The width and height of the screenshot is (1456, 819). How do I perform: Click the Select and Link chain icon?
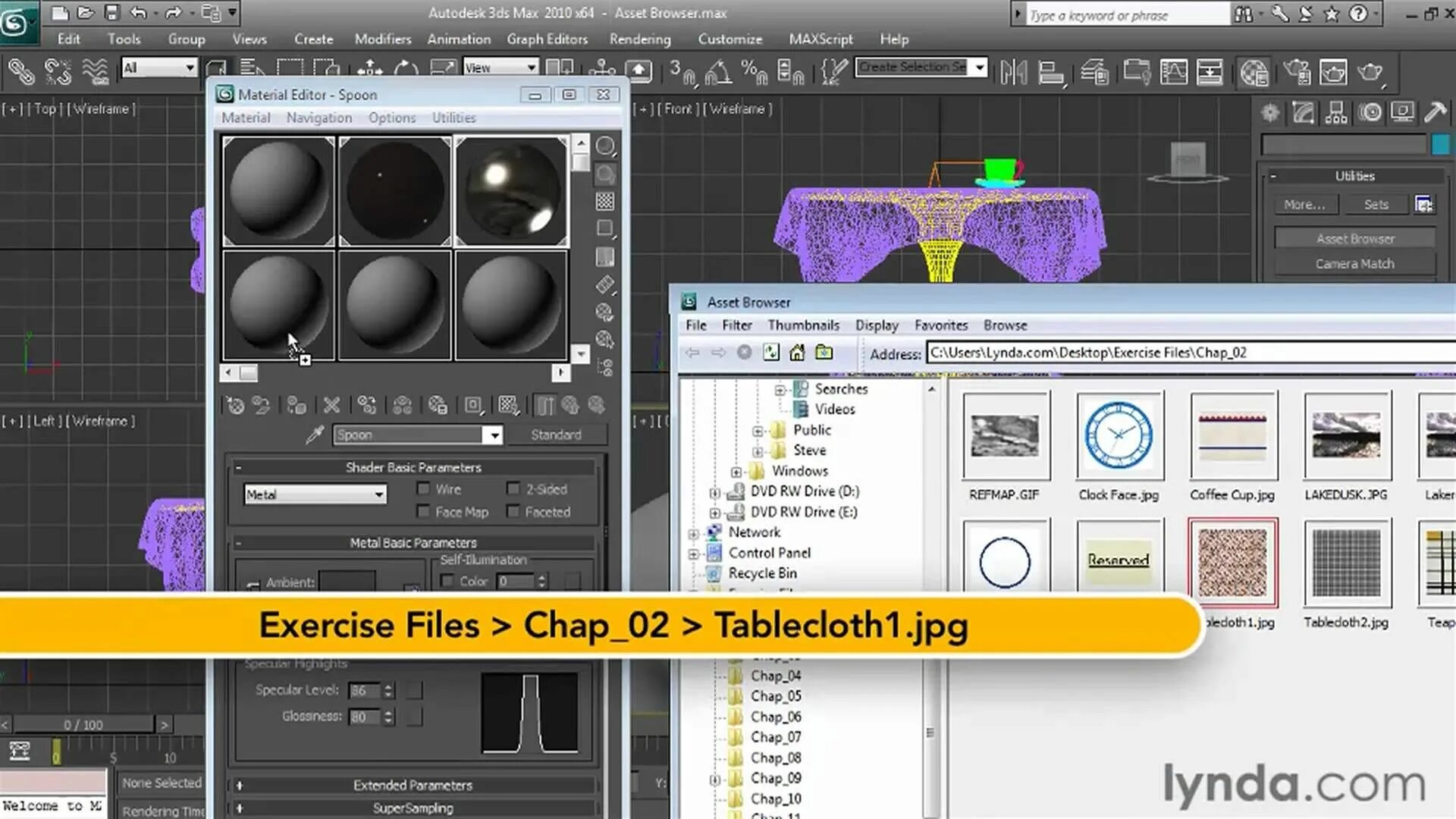[20, 72]
